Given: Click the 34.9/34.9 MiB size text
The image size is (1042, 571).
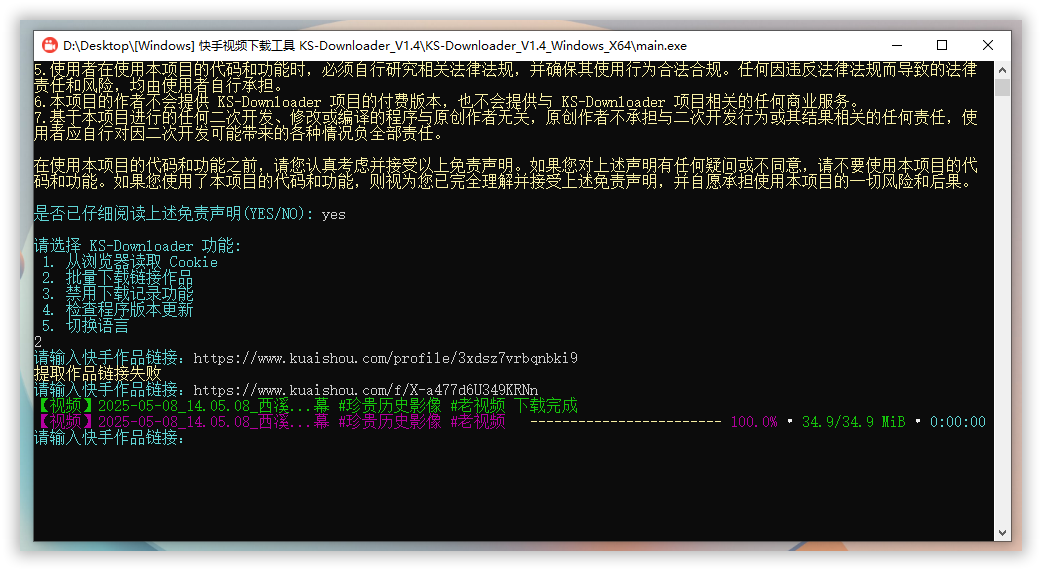Looking at the screenshot, I should pos(853,421).
